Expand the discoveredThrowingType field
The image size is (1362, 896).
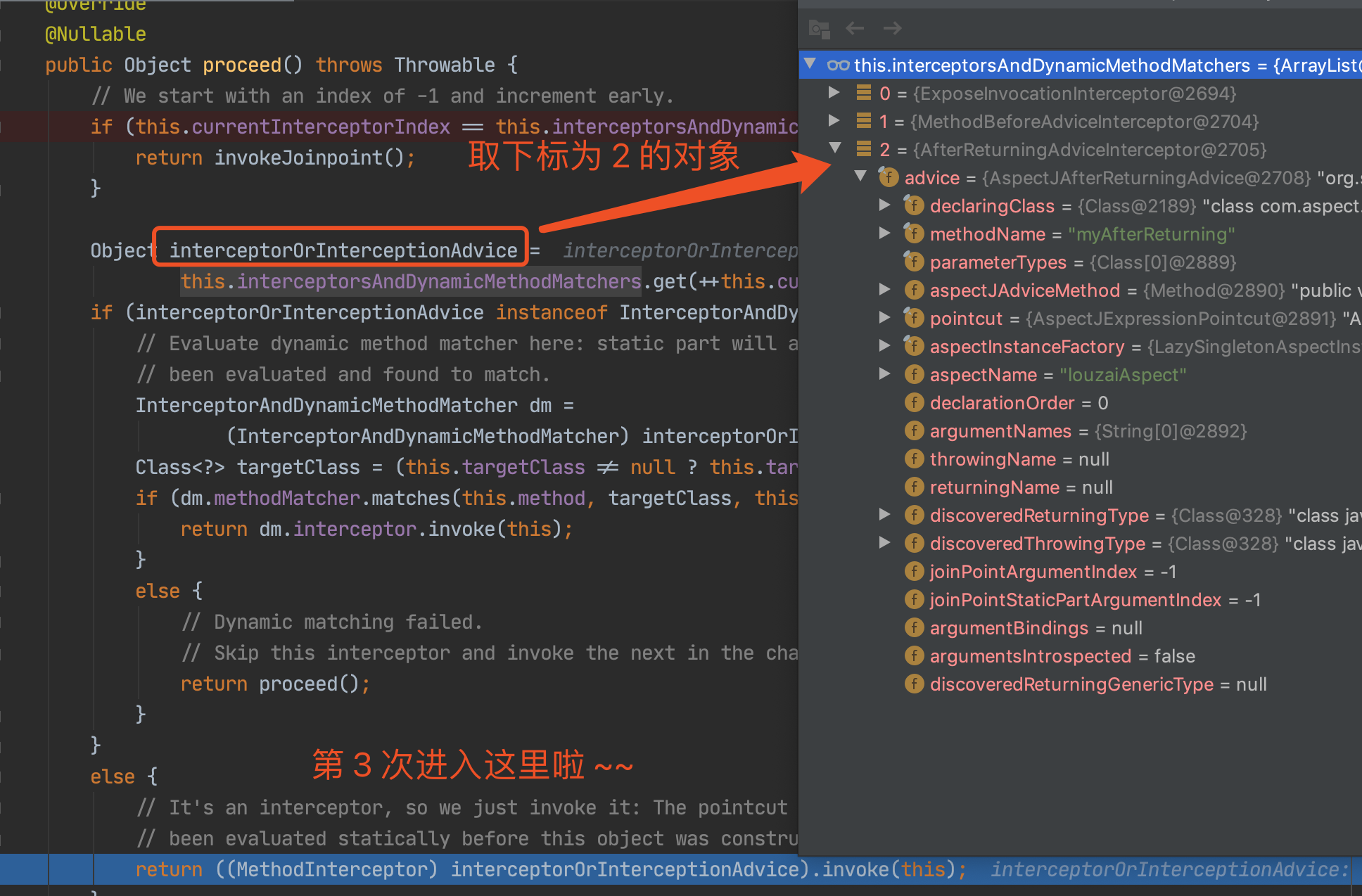885,542
